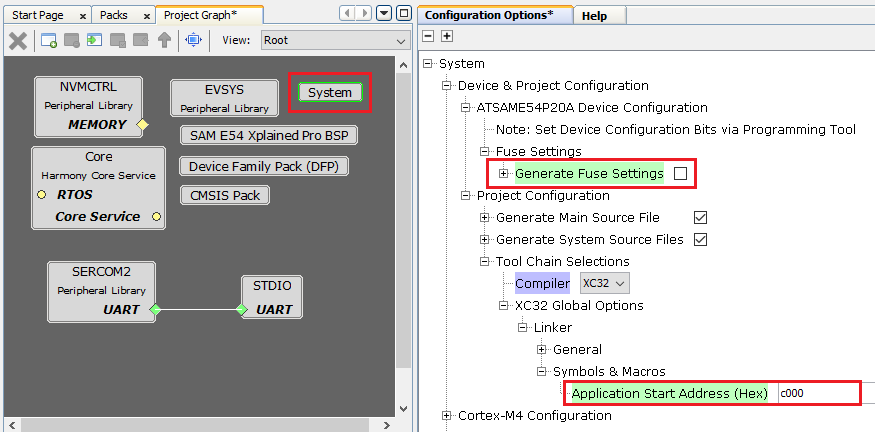875x434 pixels.
Task: Click the blue fit-to-view icon
Action: (194, 40)
